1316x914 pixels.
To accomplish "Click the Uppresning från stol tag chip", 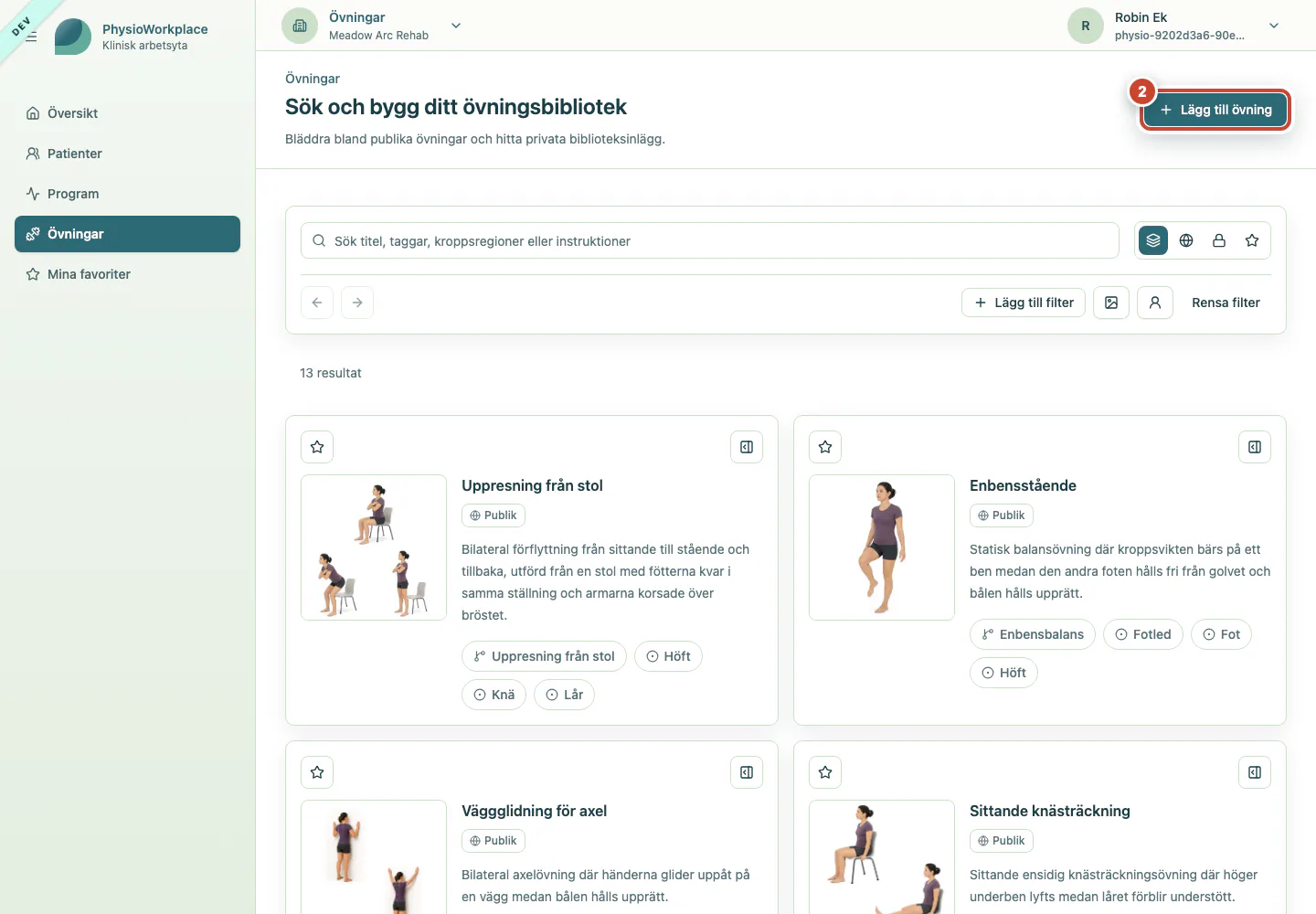I will tap(544, 656).
